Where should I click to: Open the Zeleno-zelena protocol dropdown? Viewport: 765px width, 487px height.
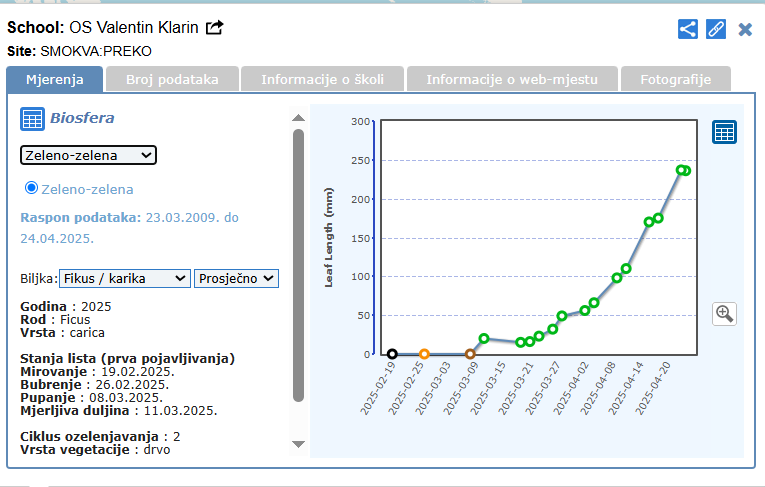(x=88, y=155)
